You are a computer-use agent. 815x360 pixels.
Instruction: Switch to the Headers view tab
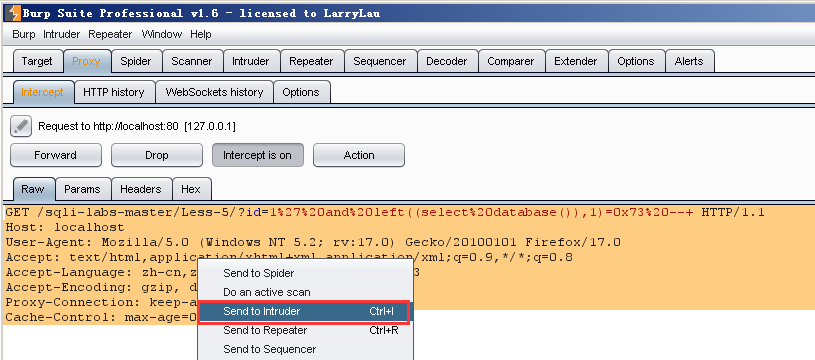(x=141, y=190)
